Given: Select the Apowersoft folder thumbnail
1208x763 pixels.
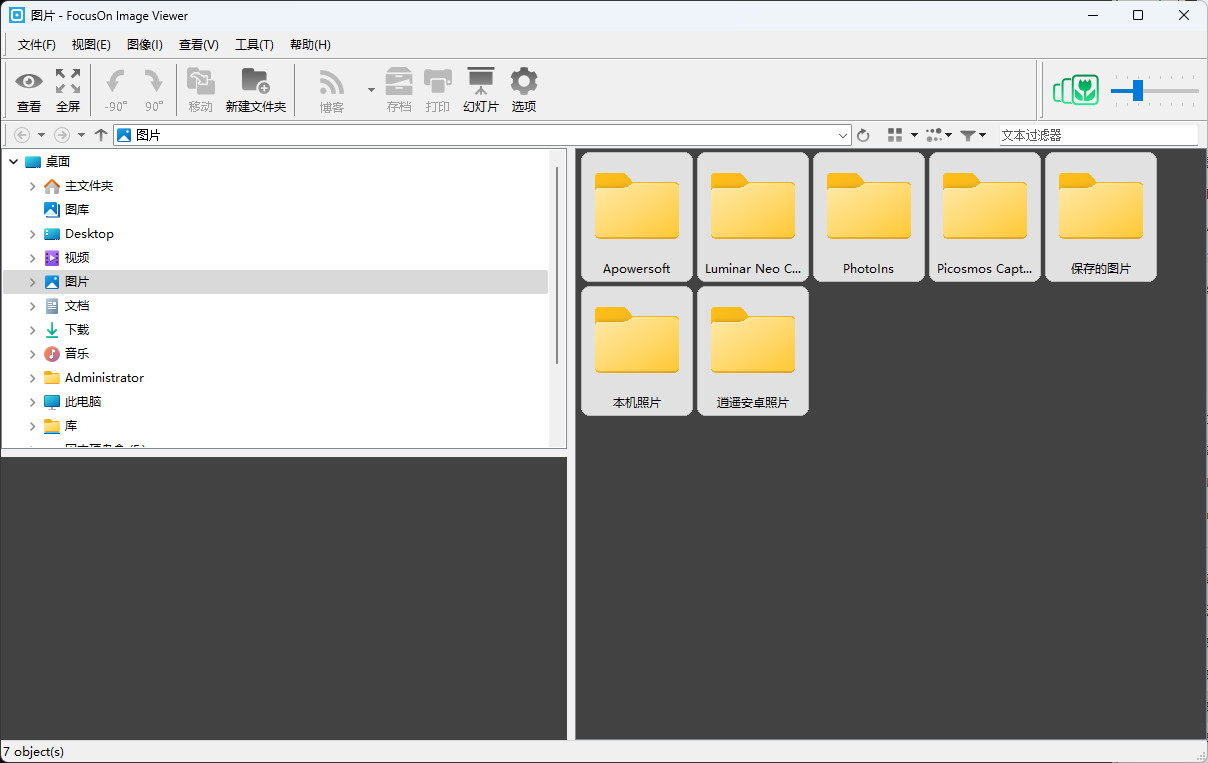Looking at the screenshot, I should [x=637, y=217].
